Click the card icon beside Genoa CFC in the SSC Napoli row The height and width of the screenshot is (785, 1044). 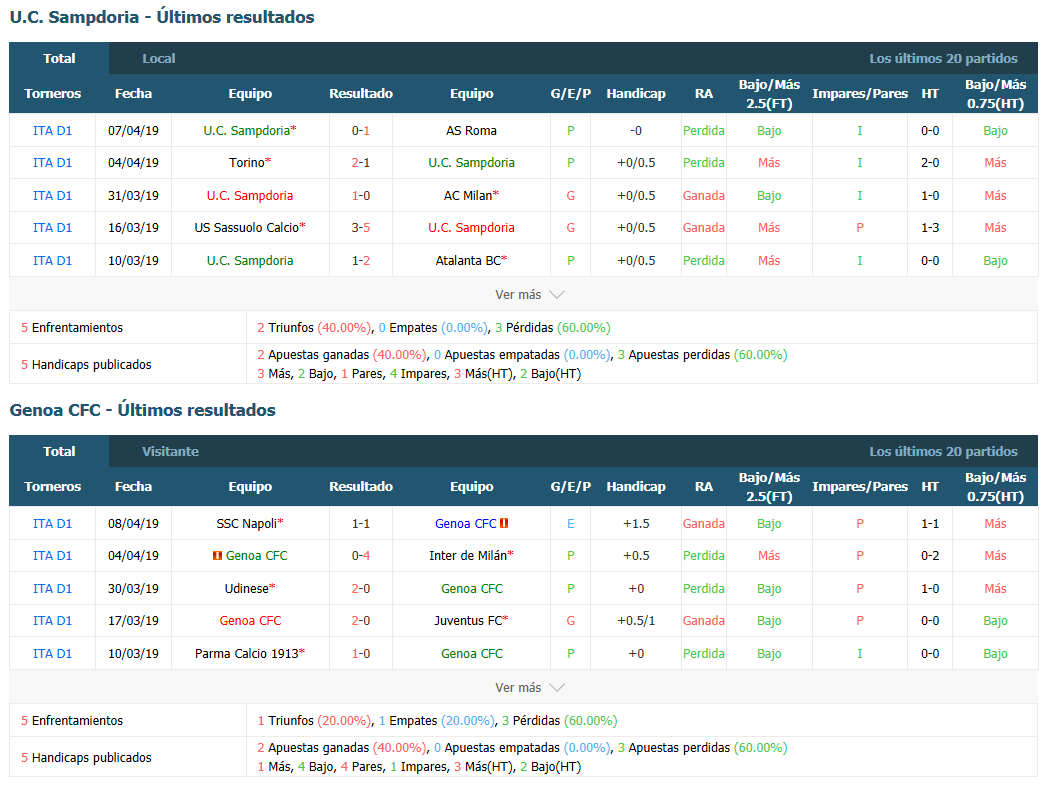coord(504,523)
